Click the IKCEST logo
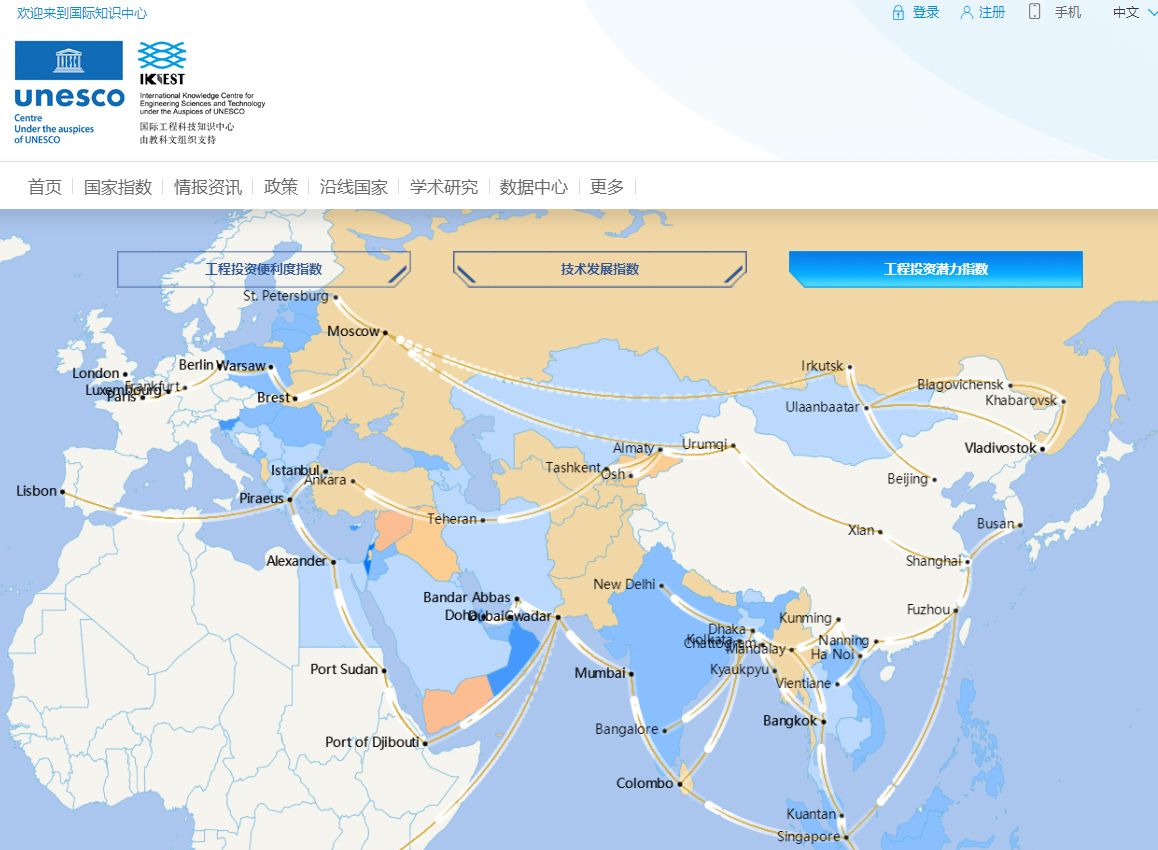This screenshot has height=850, width=1158. tap(162, 63)
